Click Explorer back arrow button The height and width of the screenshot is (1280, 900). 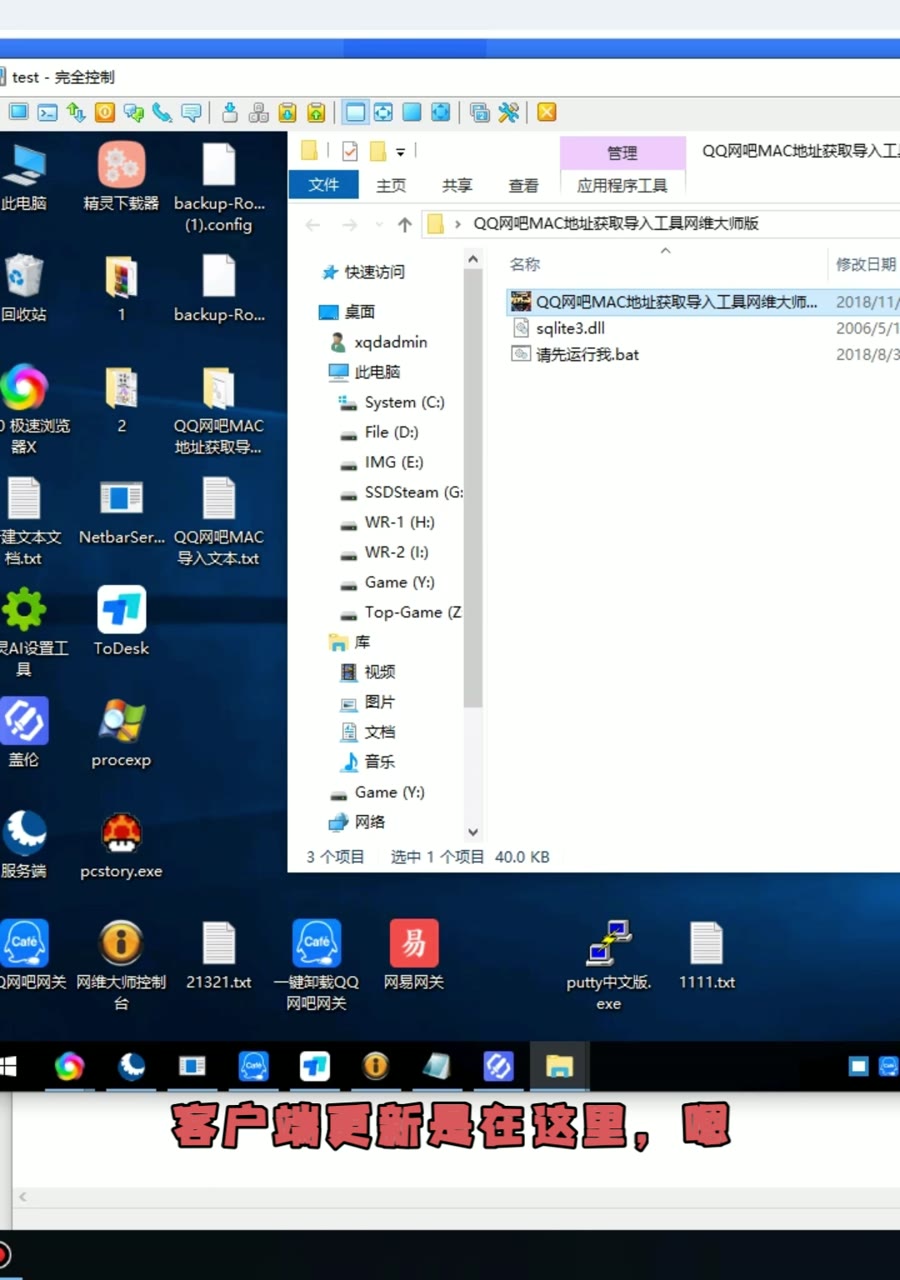[x=313, y=225]
